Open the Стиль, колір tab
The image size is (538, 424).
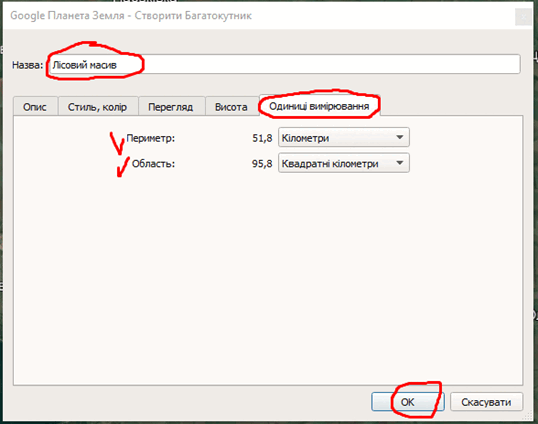[98, 107]
